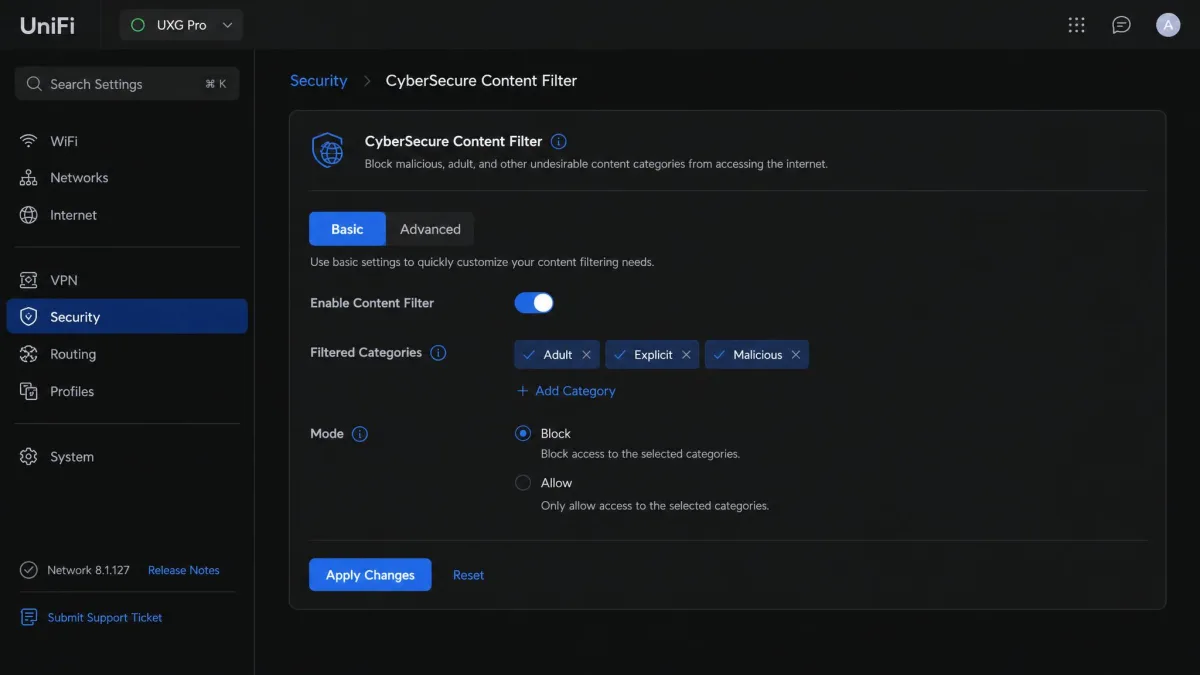Click the Profiles icon in sidebar
Screen dimensions: 1200x675
coord(29,391)
